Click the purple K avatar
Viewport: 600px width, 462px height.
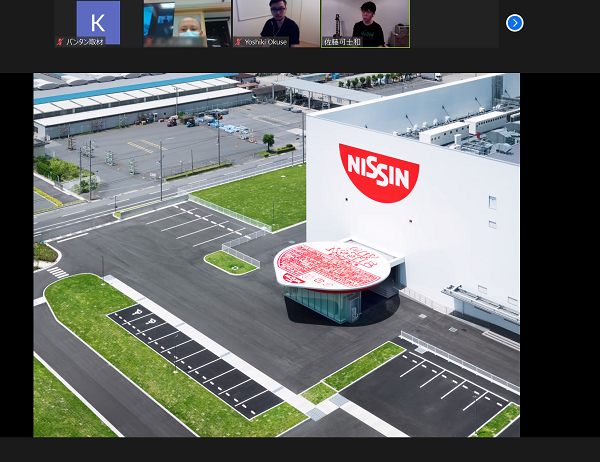click(x=98, y=21)
